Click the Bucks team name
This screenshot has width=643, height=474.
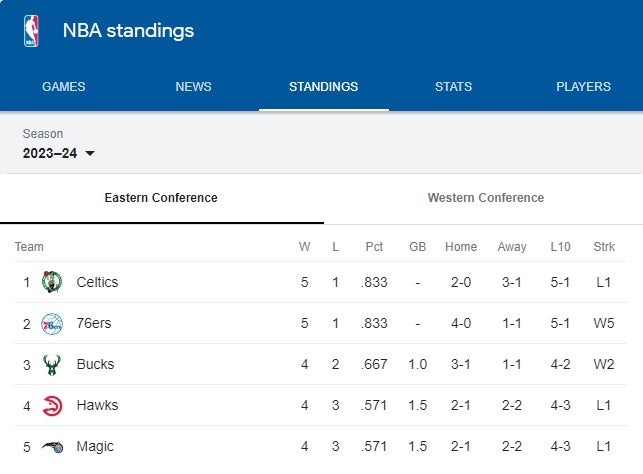[x=95, y=364]
